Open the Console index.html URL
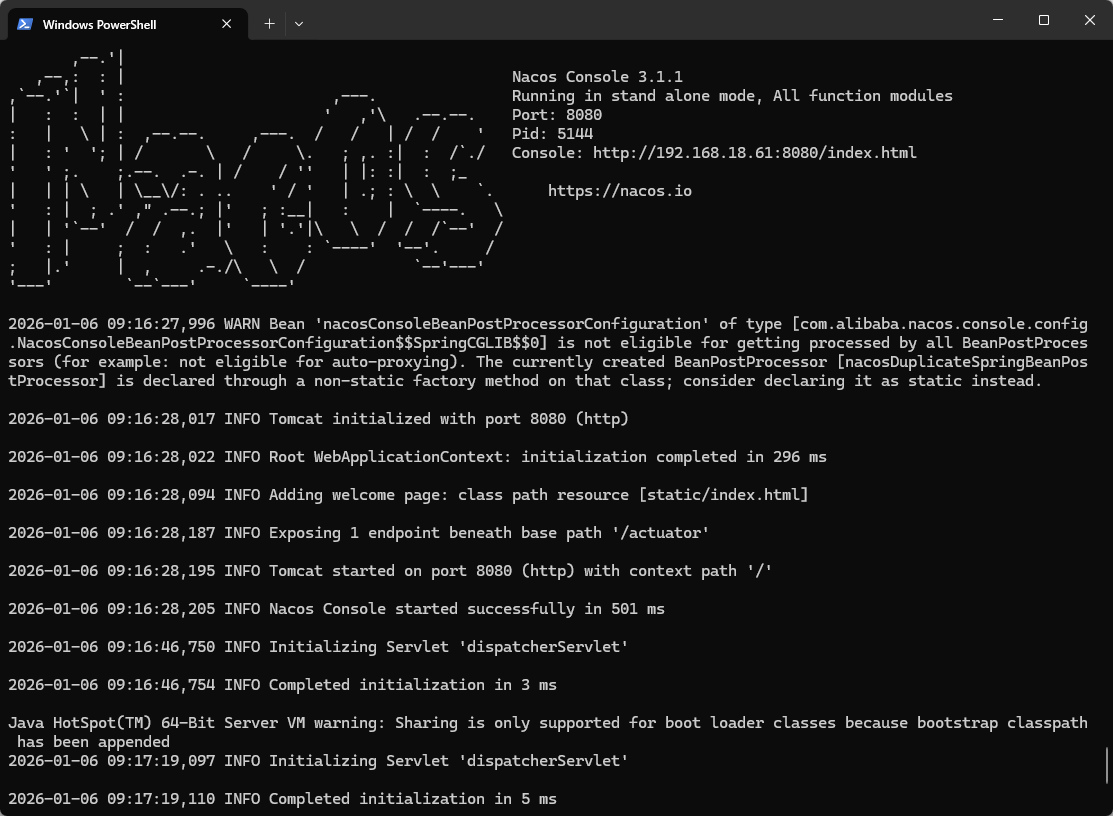 tap(754, 153)
